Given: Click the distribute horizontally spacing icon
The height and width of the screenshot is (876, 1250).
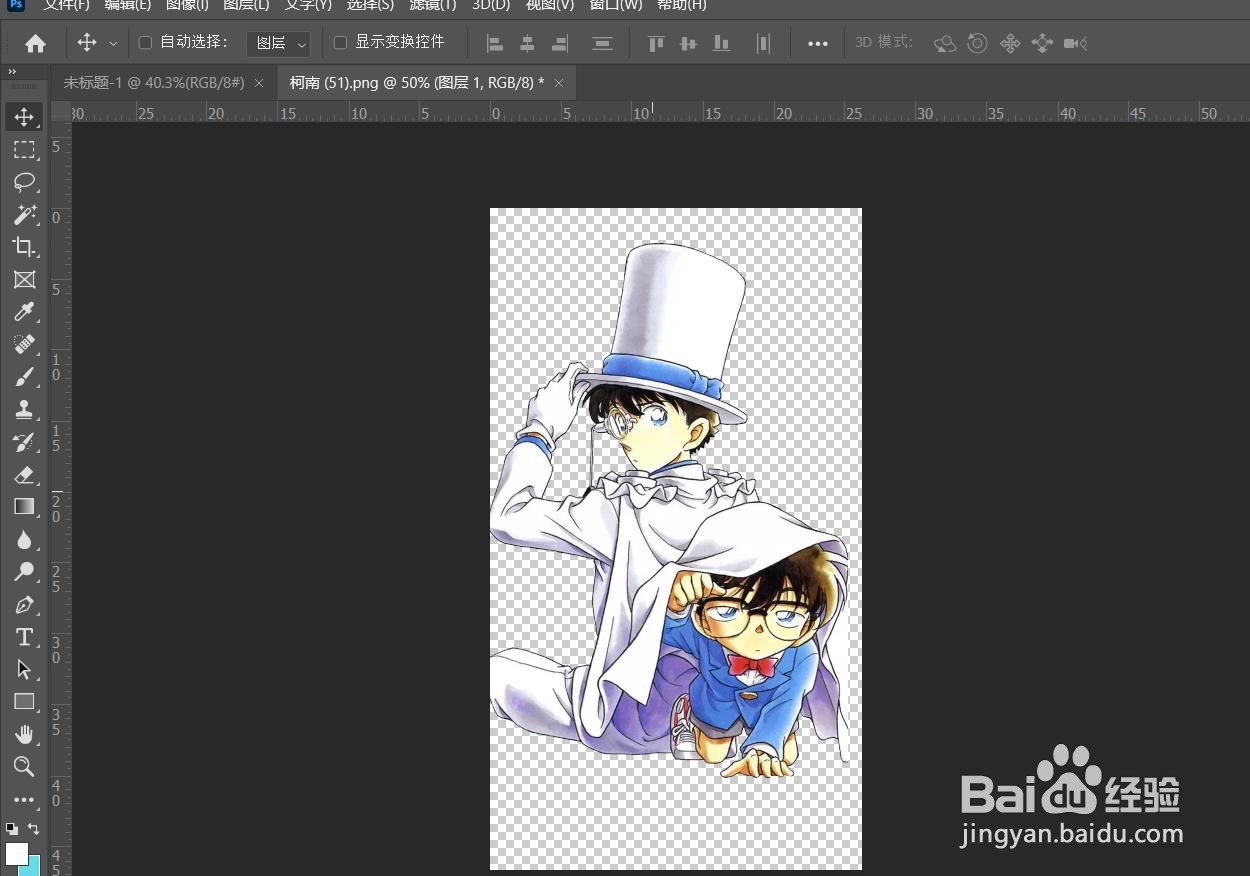Looking at the screenshot, I should point(764,43).
